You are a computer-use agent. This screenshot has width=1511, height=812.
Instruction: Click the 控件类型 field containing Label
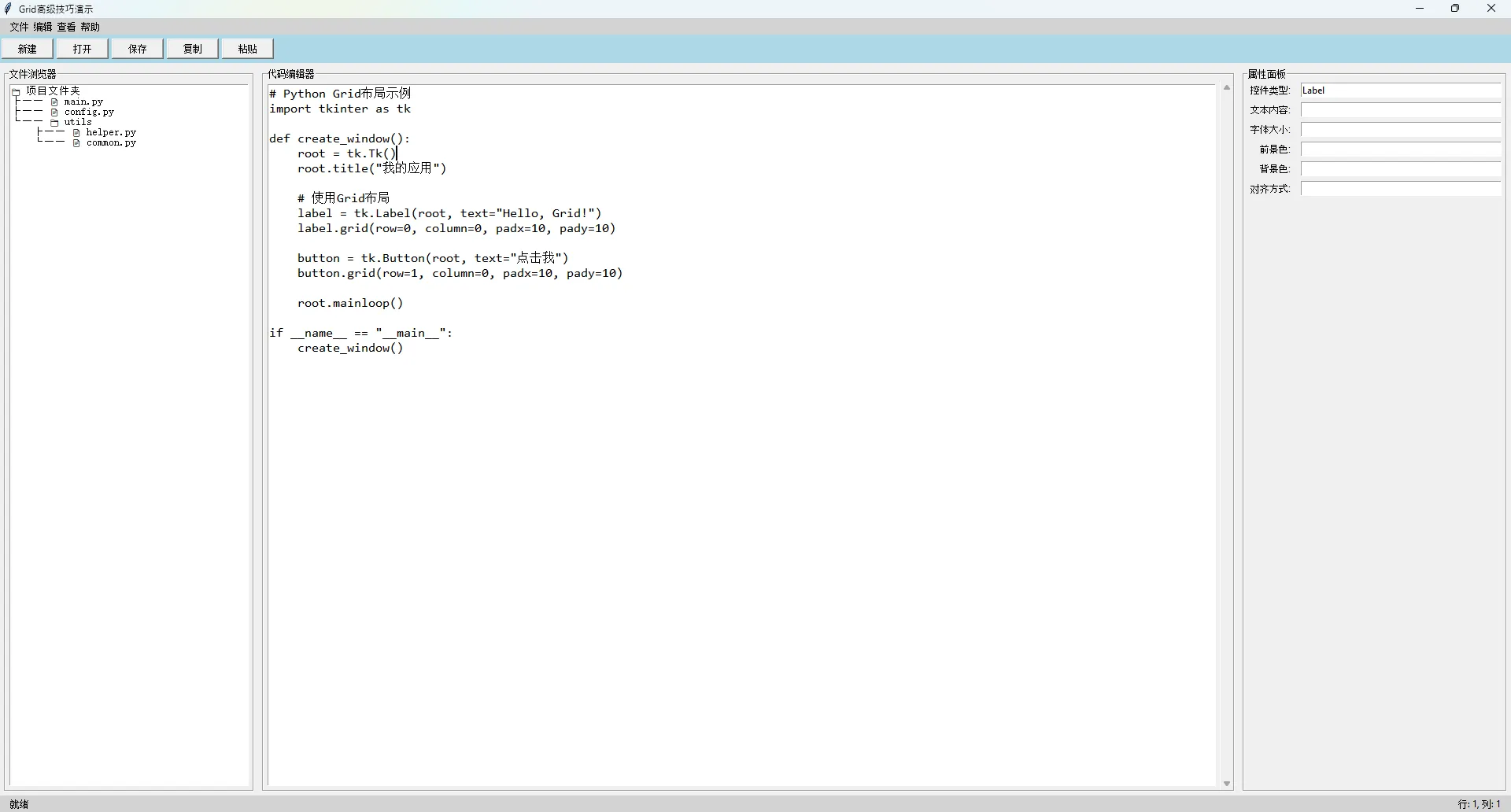(x=1401, y=90)
